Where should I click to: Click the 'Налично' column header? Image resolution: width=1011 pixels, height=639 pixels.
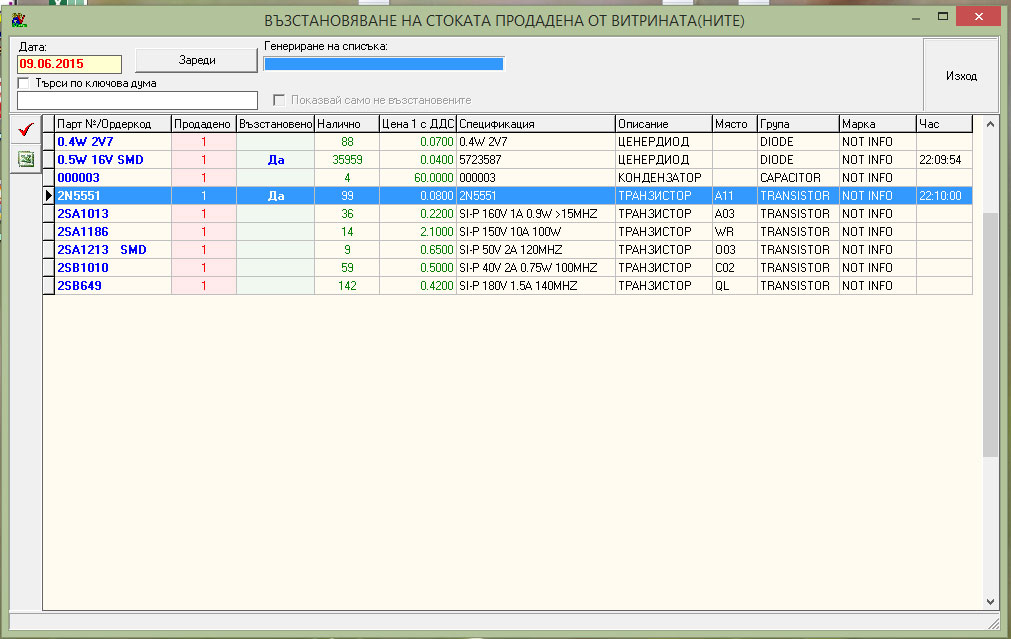(346, 124)
